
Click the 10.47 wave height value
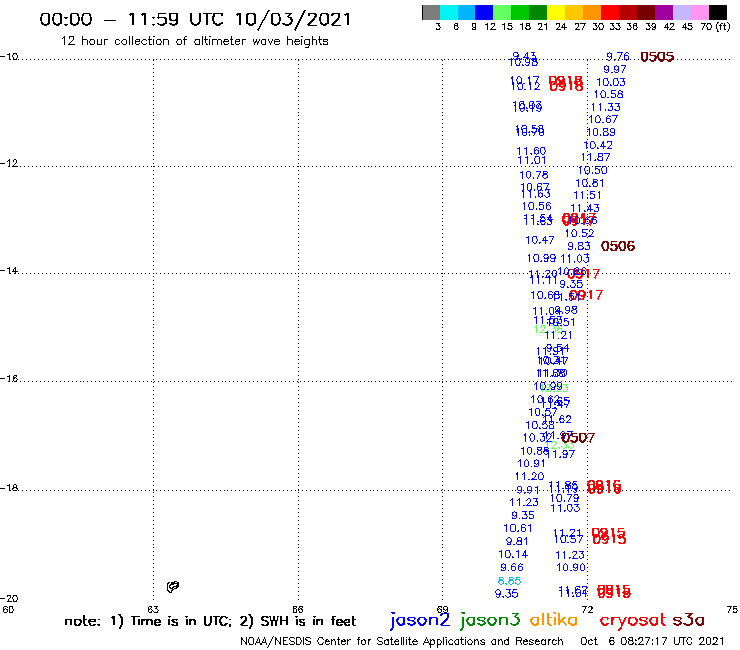(540, 240)
